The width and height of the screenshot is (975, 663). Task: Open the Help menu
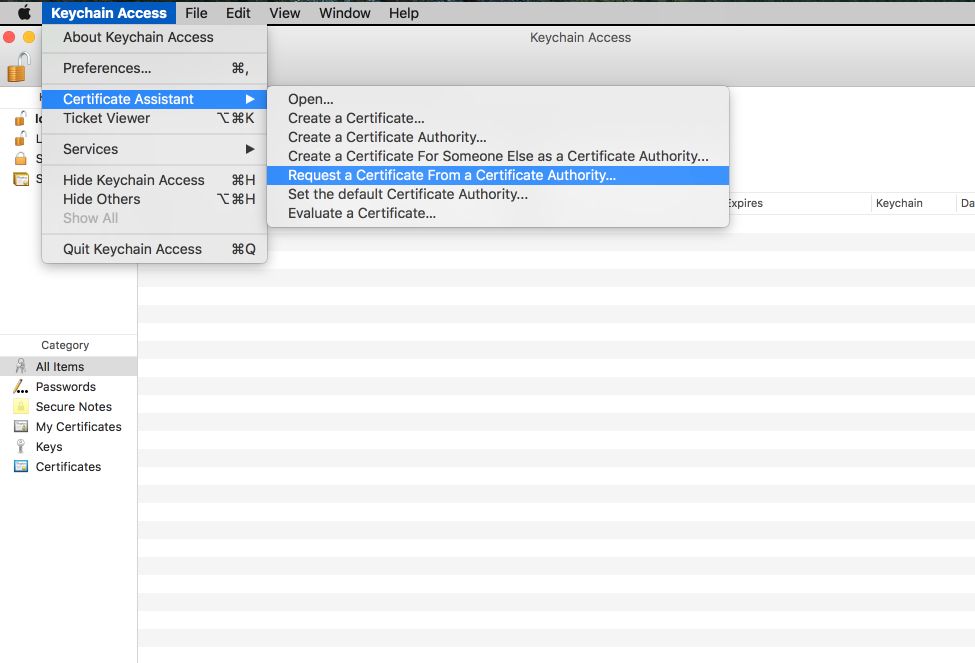point(404,12)
